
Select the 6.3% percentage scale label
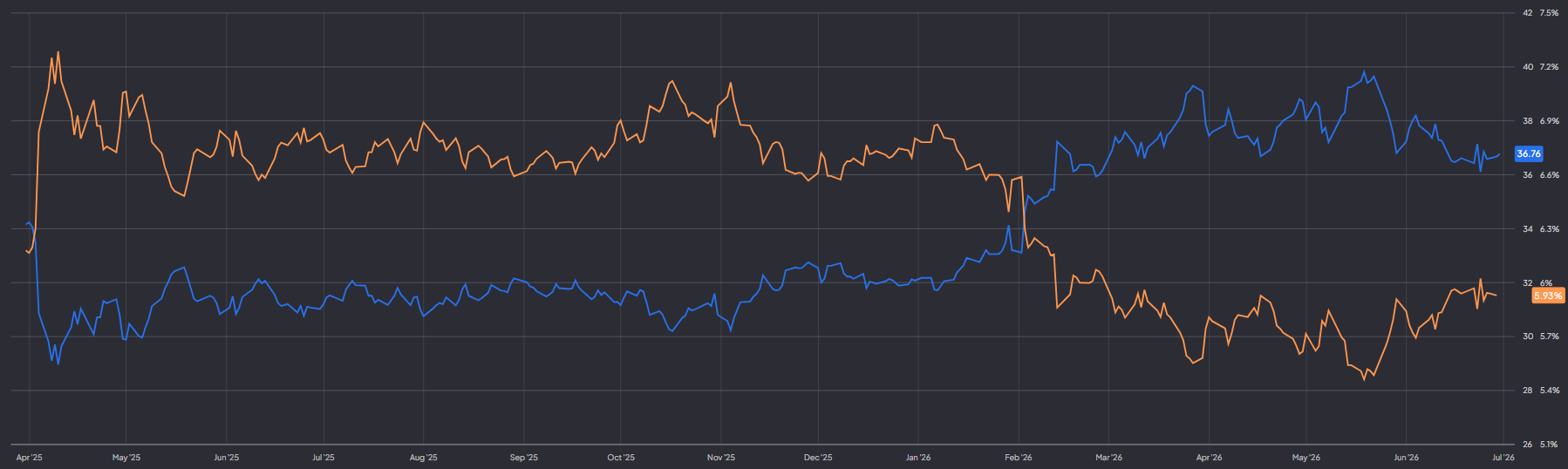pos(1549,229)
